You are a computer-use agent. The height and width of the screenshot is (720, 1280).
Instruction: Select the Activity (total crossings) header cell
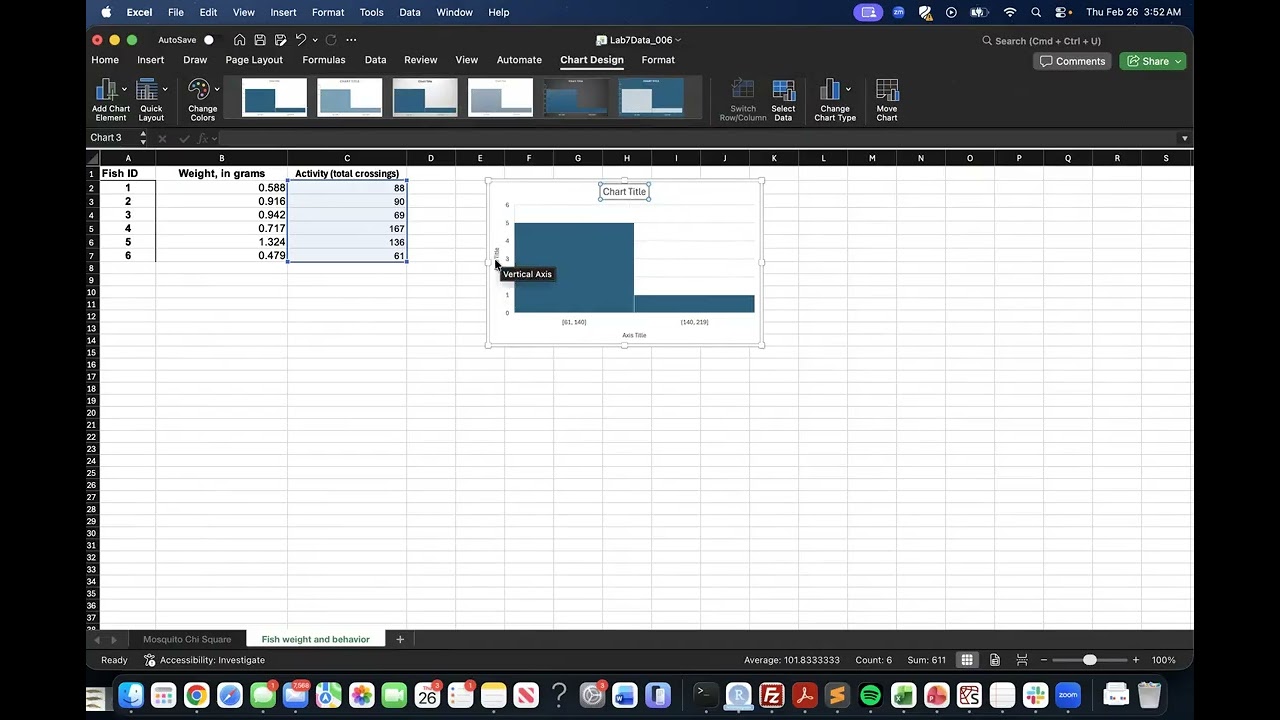[347, 173]
